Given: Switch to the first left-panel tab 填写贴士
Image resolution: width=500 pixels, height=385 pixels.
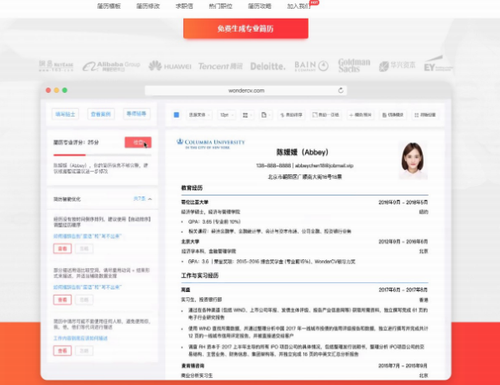Looking at the screenshot, I should [65, 114].
